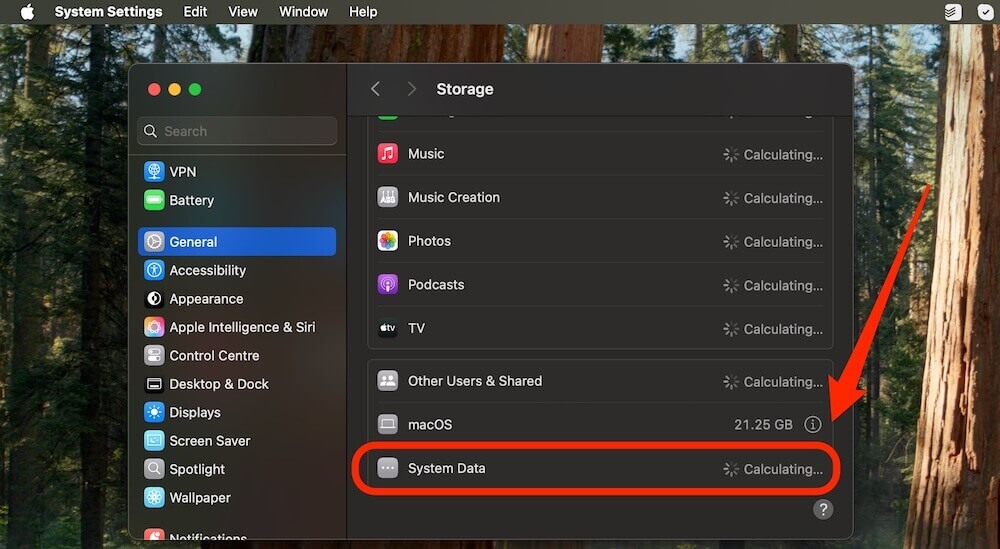The height and width of the screenshot is (549, 1000).
Task: Click the macOS info button
Action: 813,425
